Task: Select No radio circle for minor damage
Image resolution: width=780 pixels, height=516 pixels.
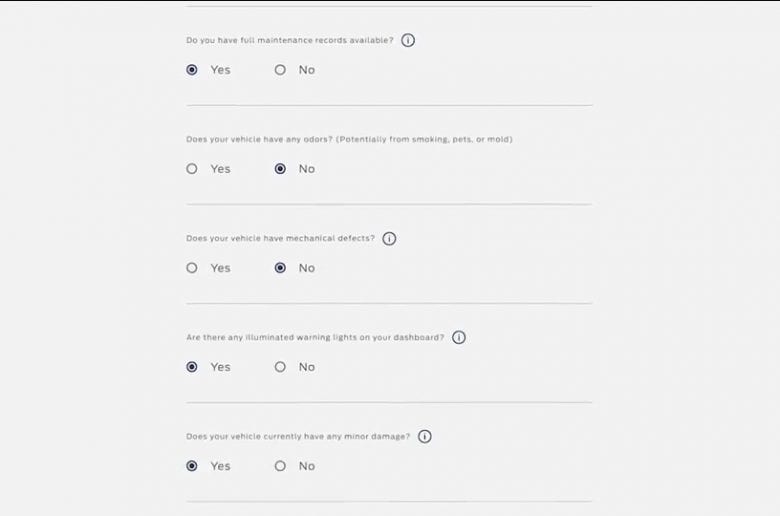Action: tap(280, 466)
